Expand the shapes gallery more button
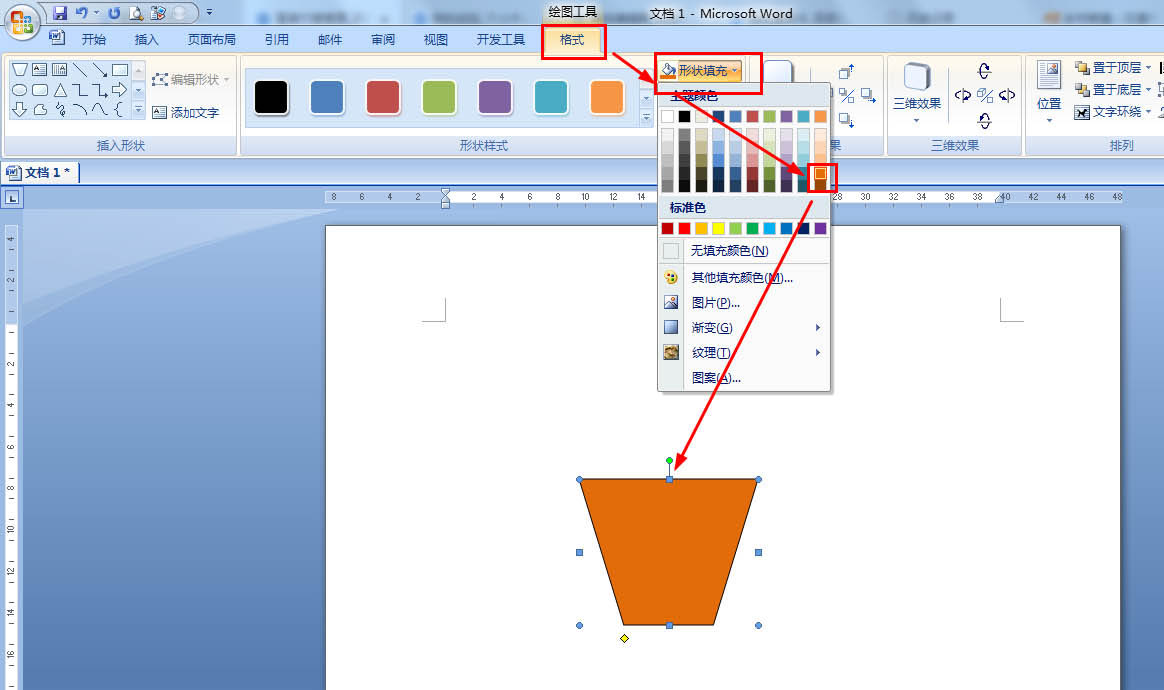 coord(139,109)
